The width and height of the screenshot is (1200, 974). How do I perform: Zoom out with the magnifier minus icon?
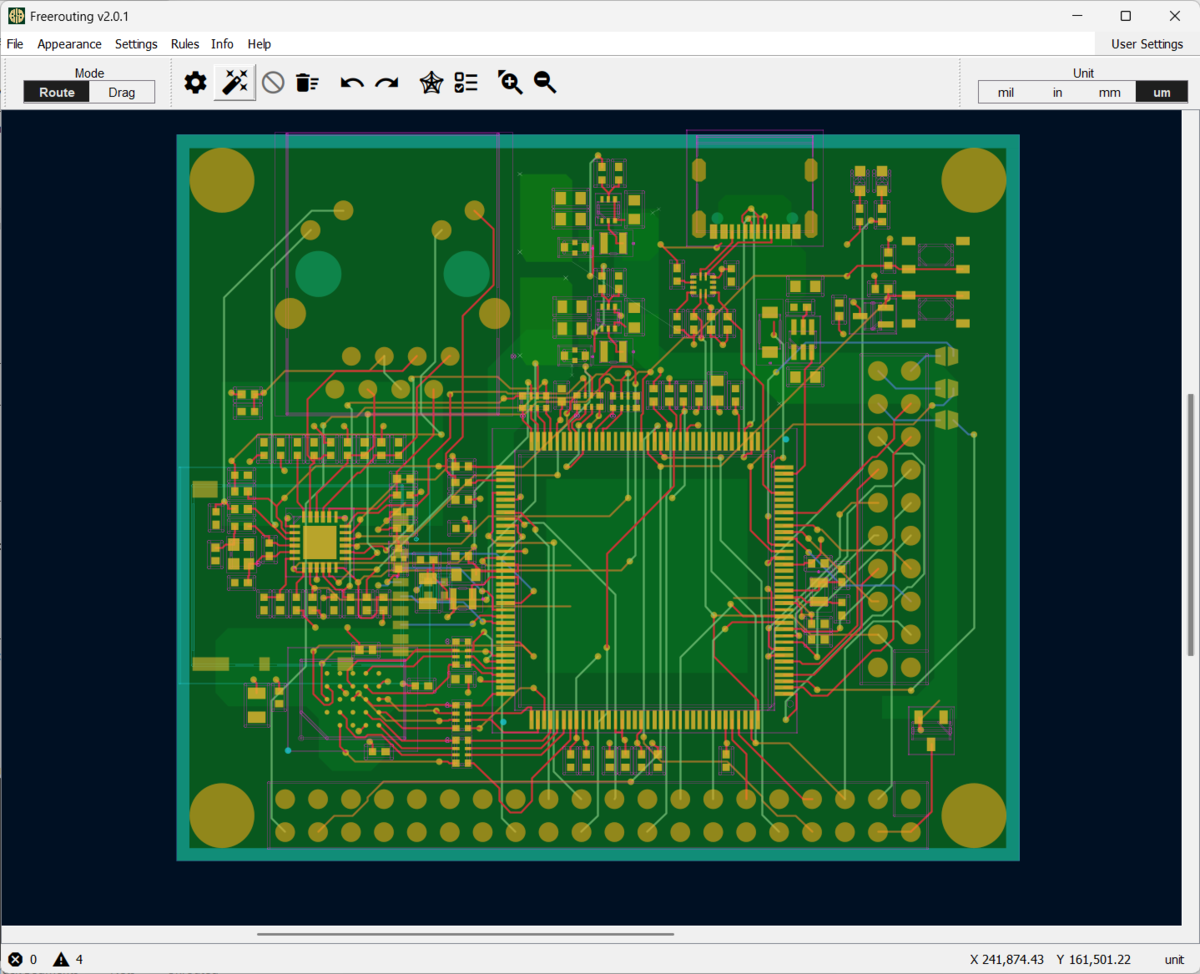tap(545, 83)
